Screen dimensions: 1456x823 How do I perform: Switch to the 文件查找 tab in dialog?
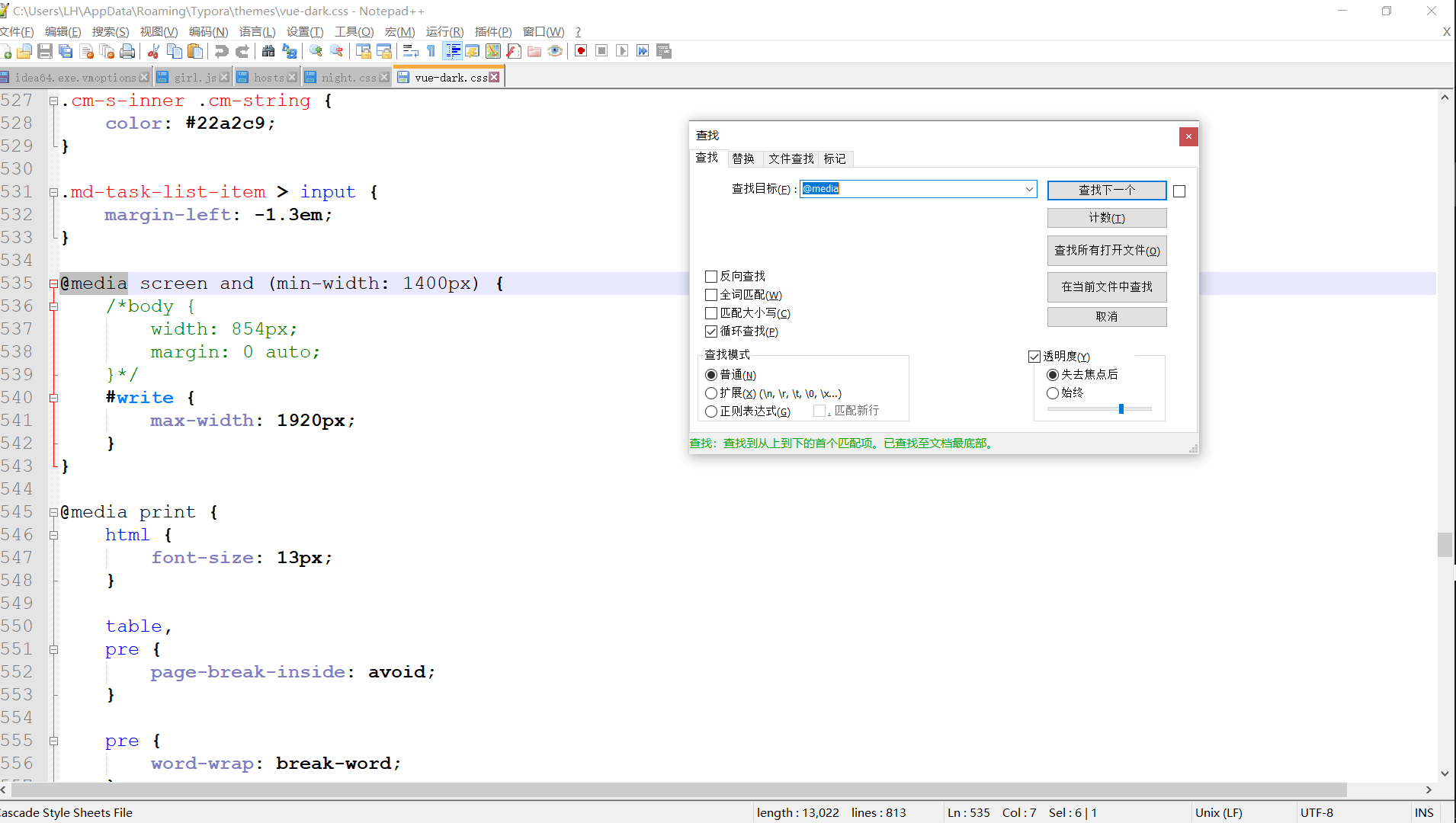(791, 159)
